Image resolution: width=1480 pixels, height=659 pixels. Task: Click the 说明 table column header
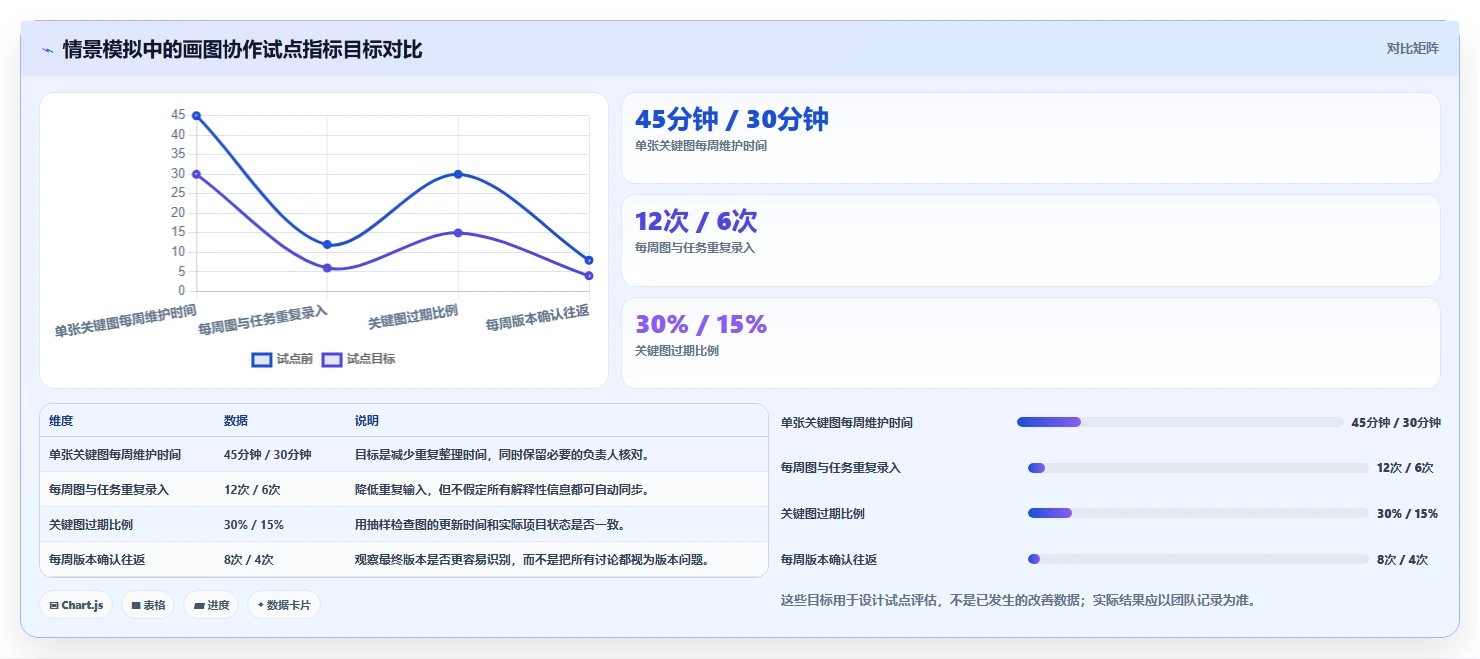tap(367, 421)
